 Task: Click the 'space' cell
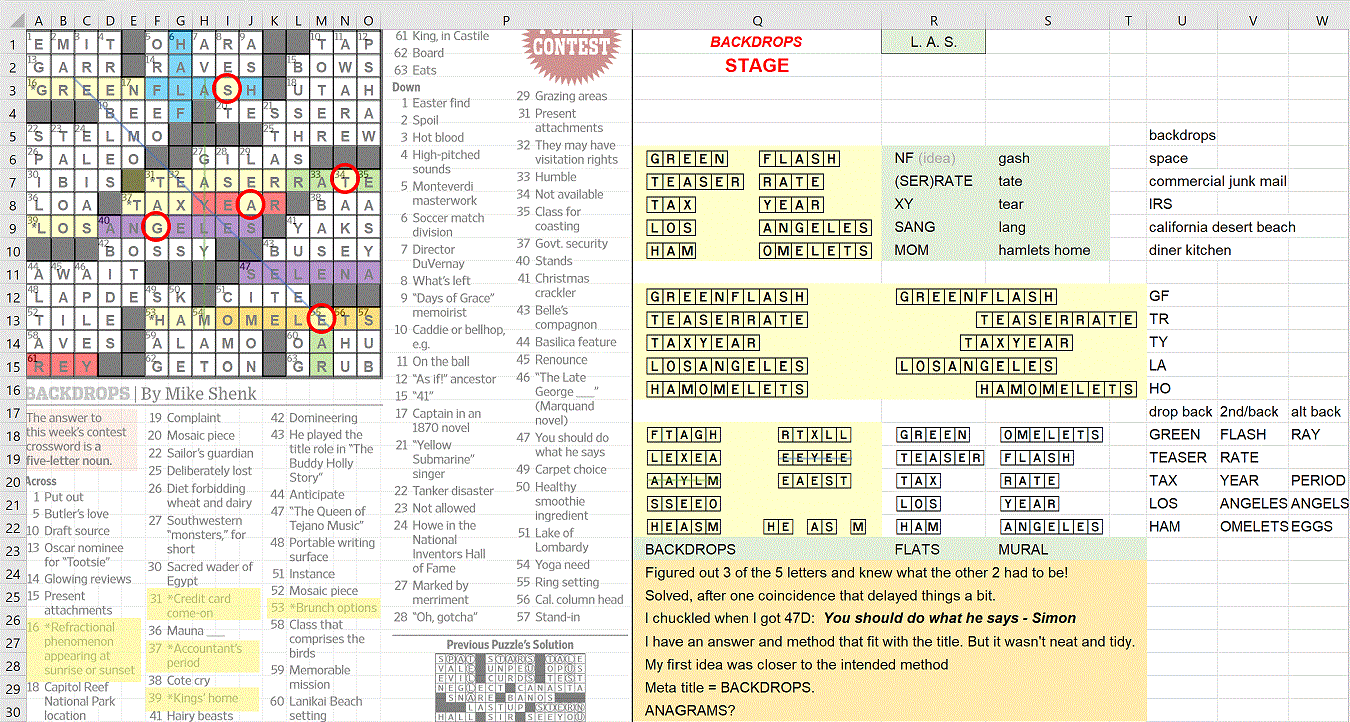[1181, 158]
